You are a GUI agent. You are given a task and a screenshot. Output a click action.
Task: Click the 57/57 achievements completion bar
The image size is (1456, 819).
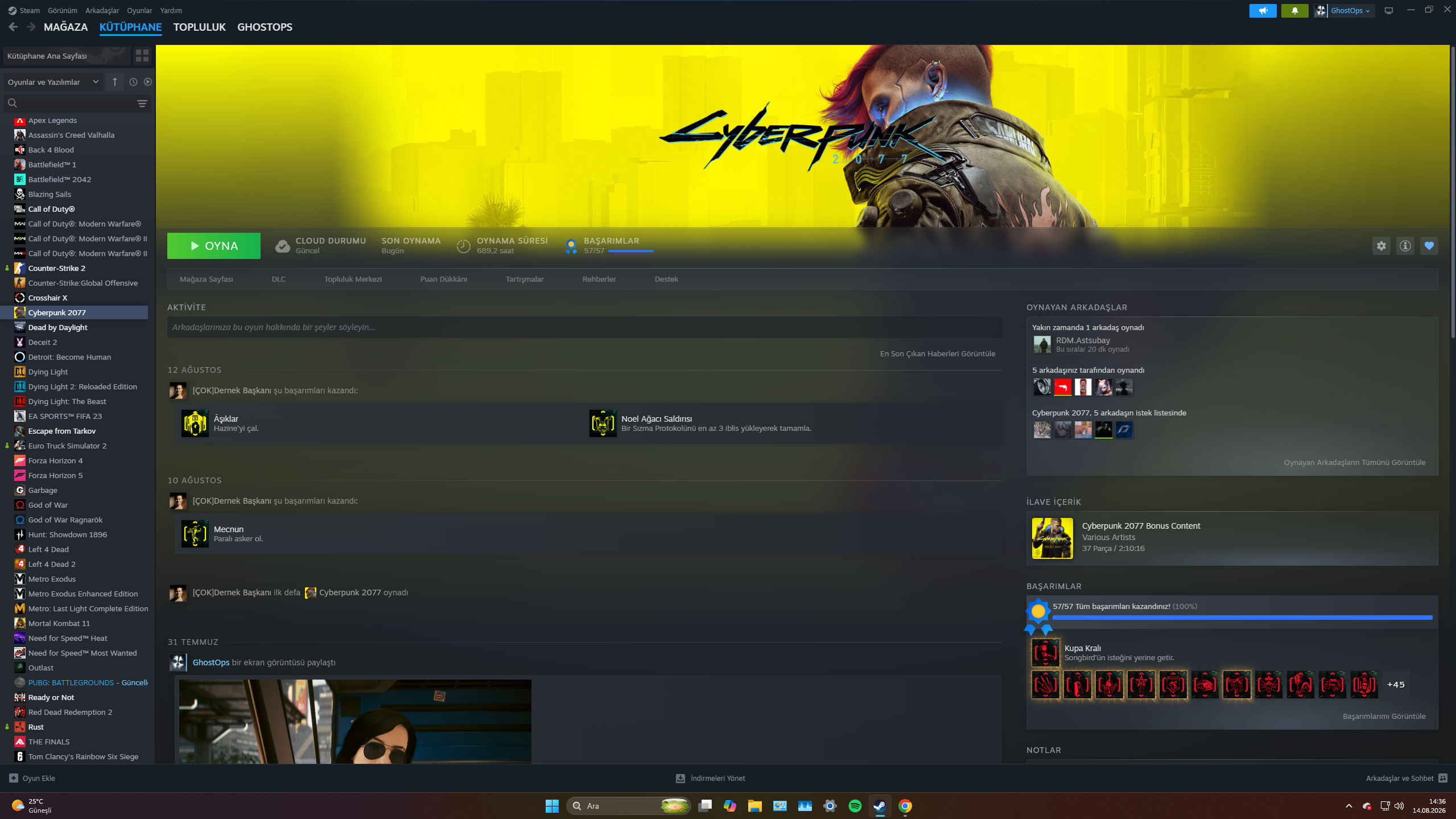pos(1243,617)
